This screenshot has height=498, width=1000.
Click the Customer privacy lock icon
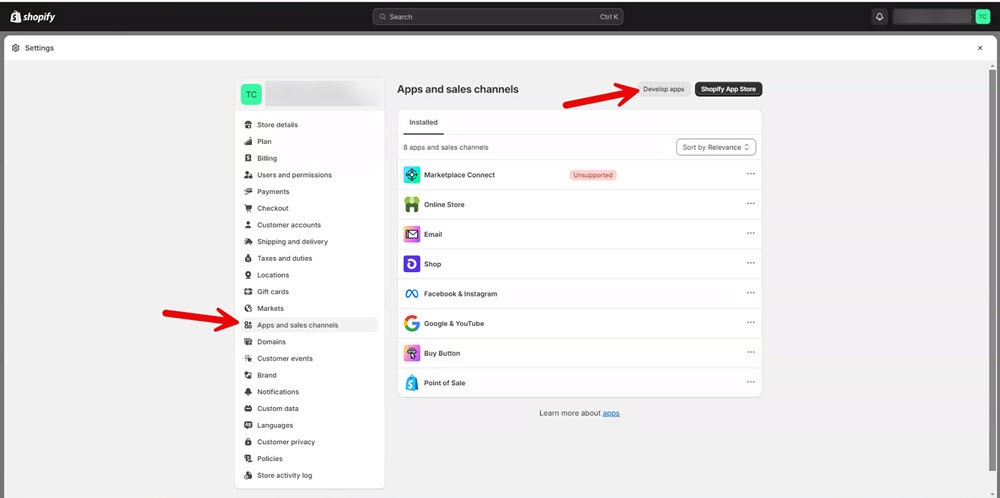249,442
